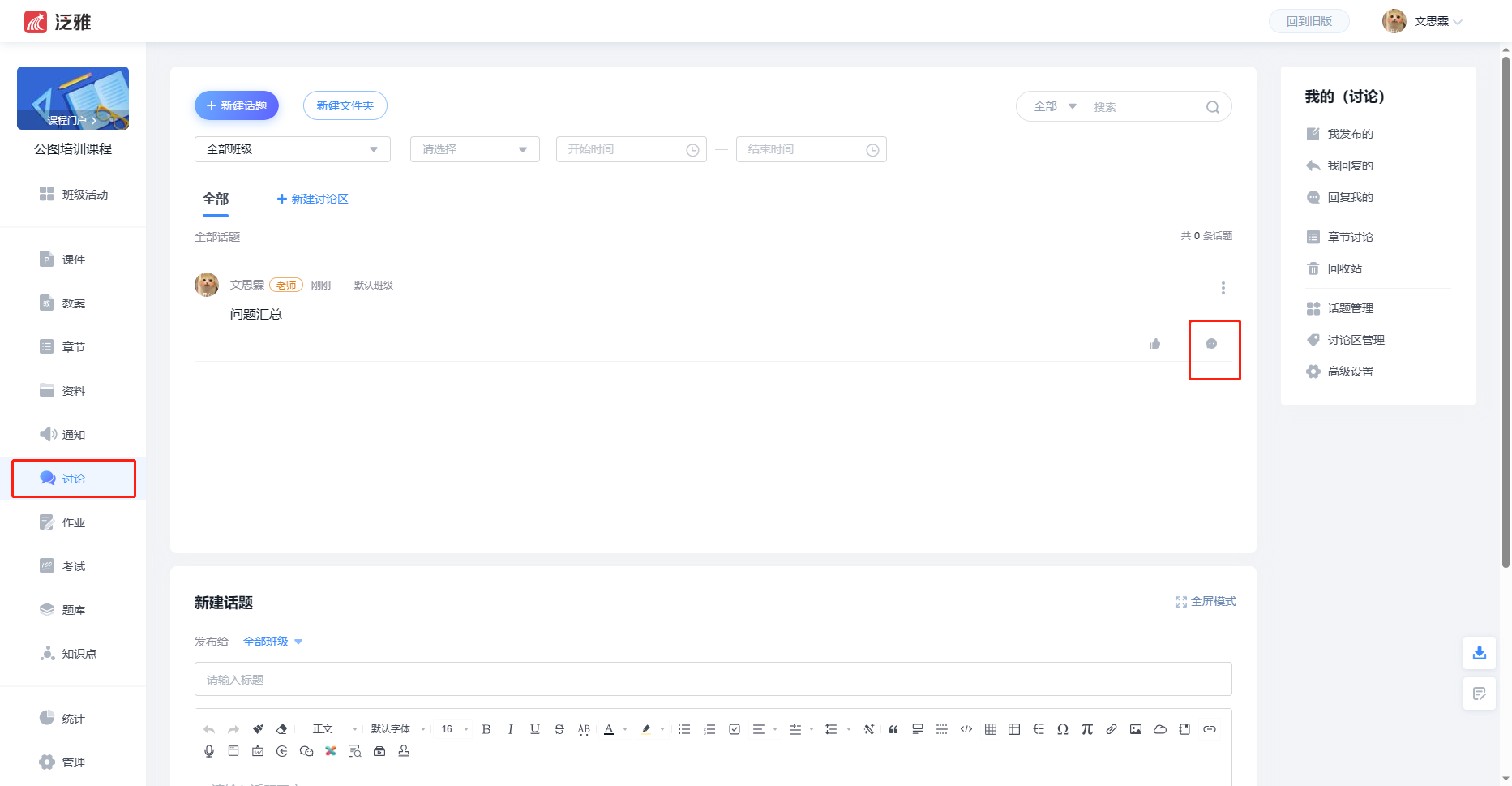Click the note icon below the download icon
The width and height of the screenshot is (1512, 786).
1480,694
